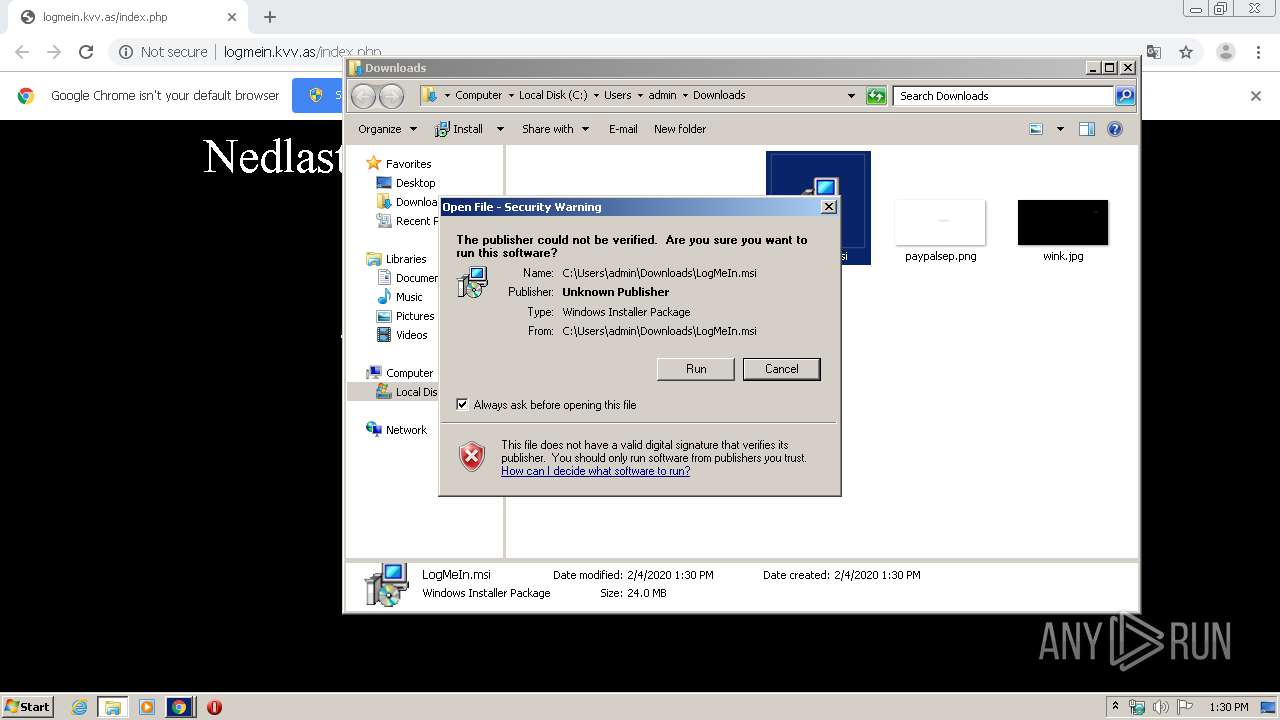Open Chrome profile avatar icon
Screen dimensions: 1280x720
pyautogui.click(x=1225, y=52)
